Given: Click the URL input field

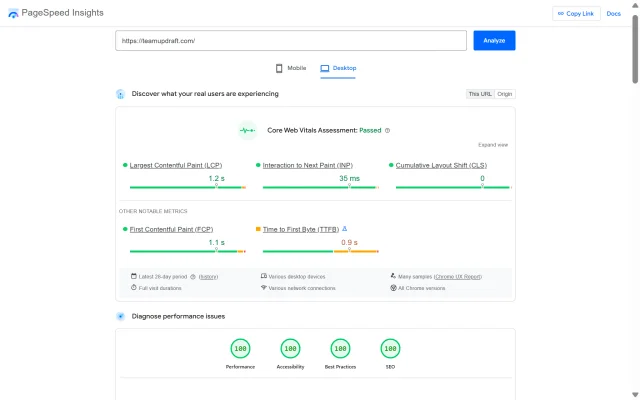Looking at the screenshot, I should tap(291, 40).
